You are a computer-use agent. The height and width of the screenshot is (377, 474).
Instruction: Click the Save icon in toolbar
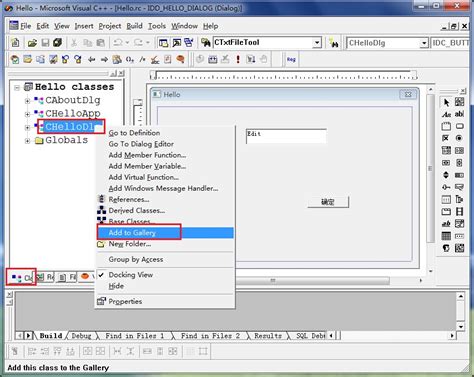pyautogui.click(x=45, y=43)
